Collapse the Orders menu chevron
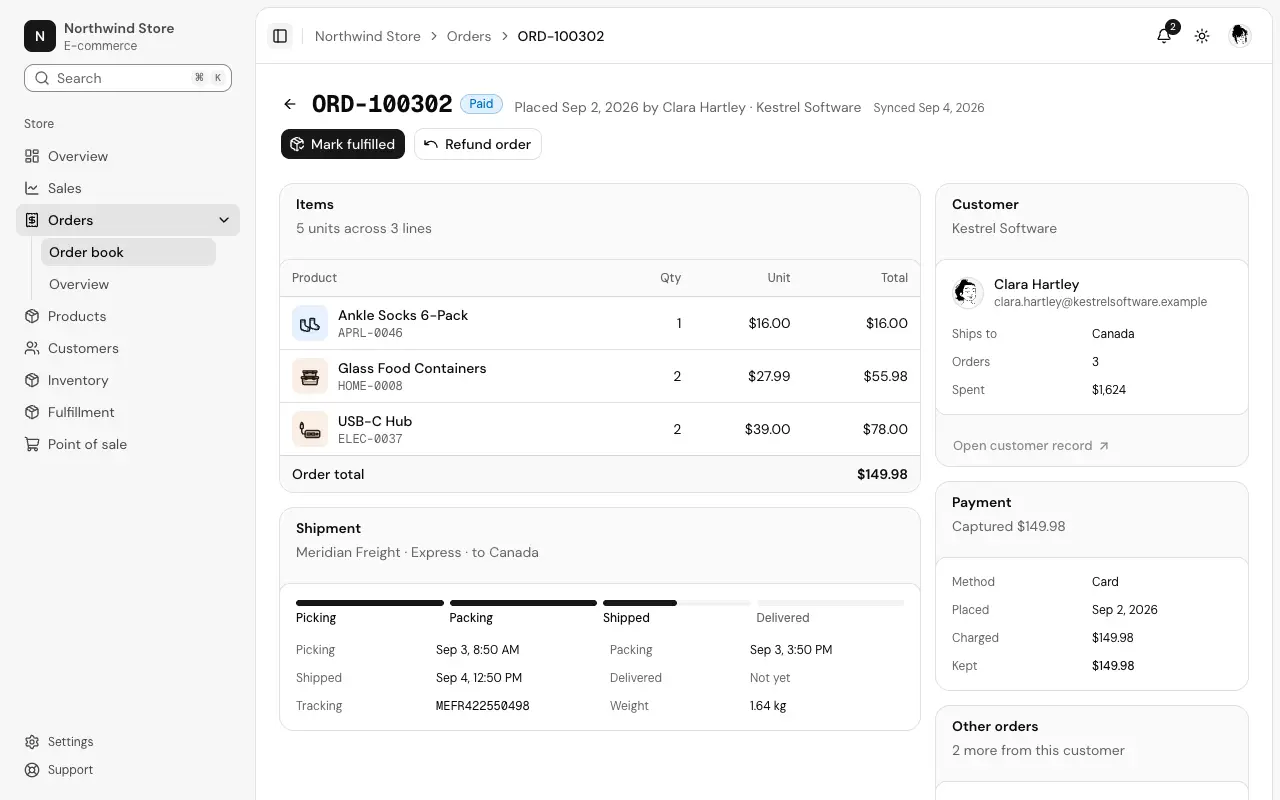The width and height of the screenshot is (1280, 800). point(224,220)
